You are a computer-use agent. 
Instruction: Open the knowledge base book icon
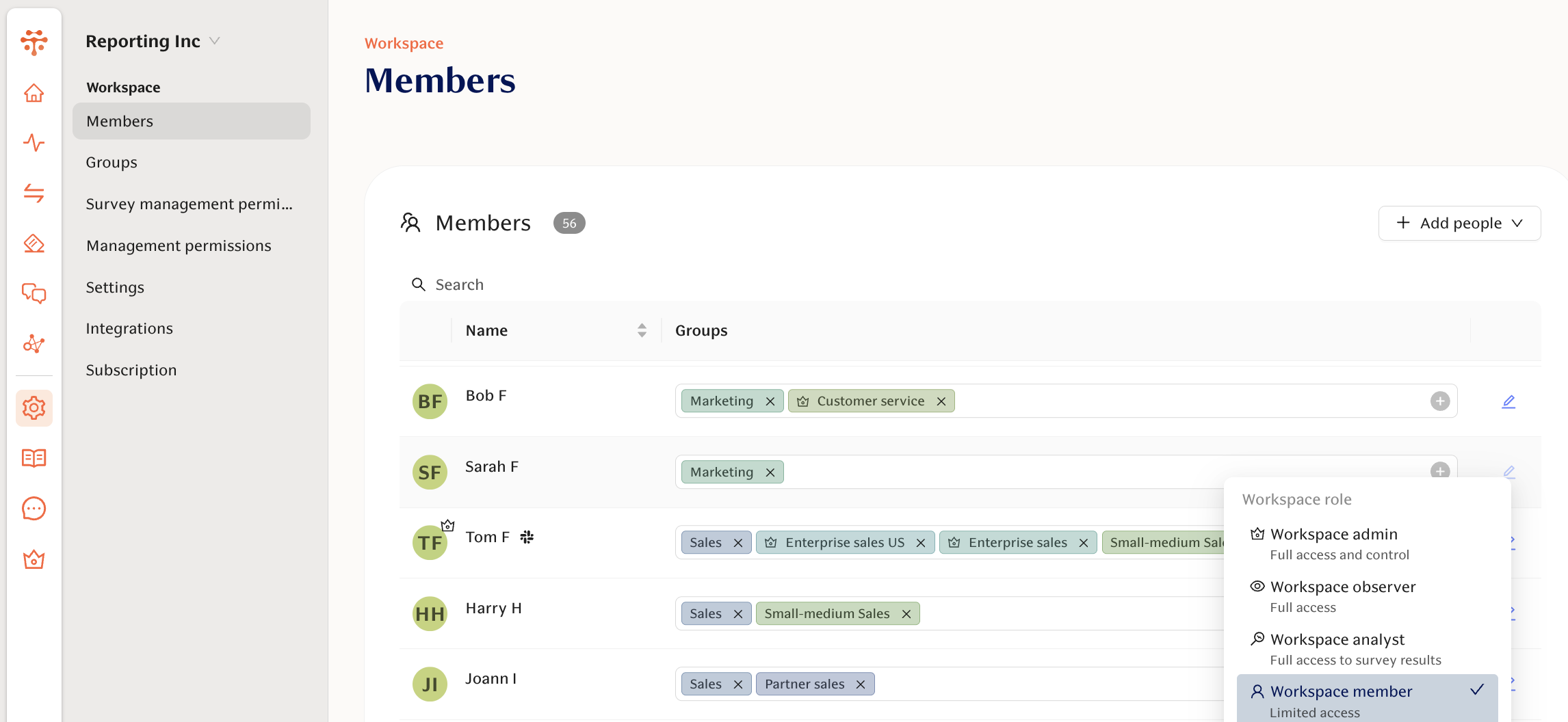pos(34,458)
